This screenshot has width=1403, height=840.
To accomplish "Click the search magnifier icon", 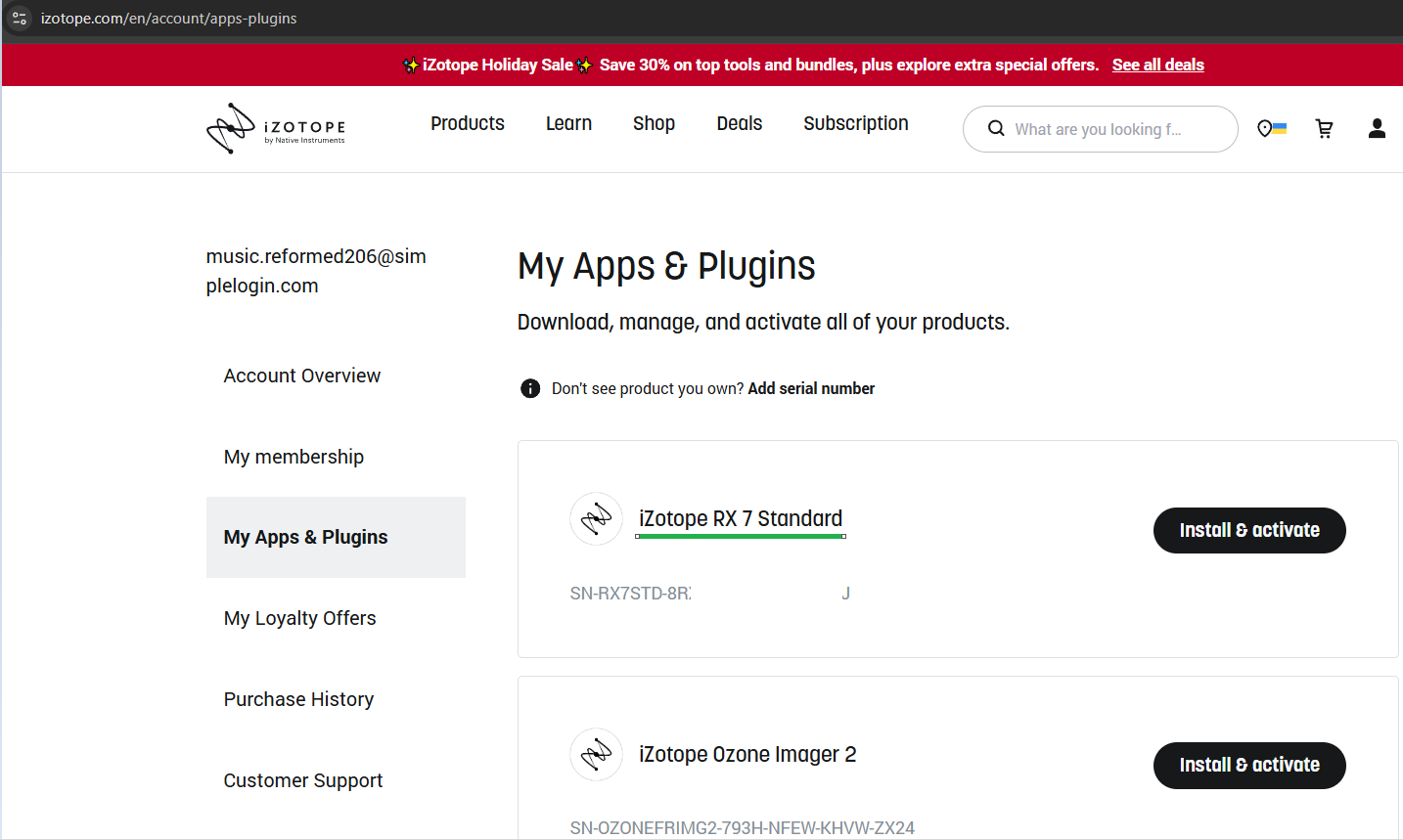I will tap(996, 129).
